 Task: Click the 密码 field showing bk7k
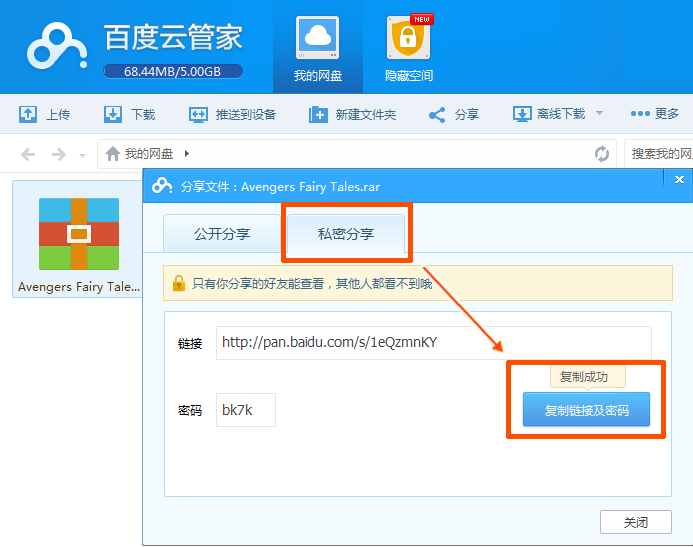(x=246, y=410)
